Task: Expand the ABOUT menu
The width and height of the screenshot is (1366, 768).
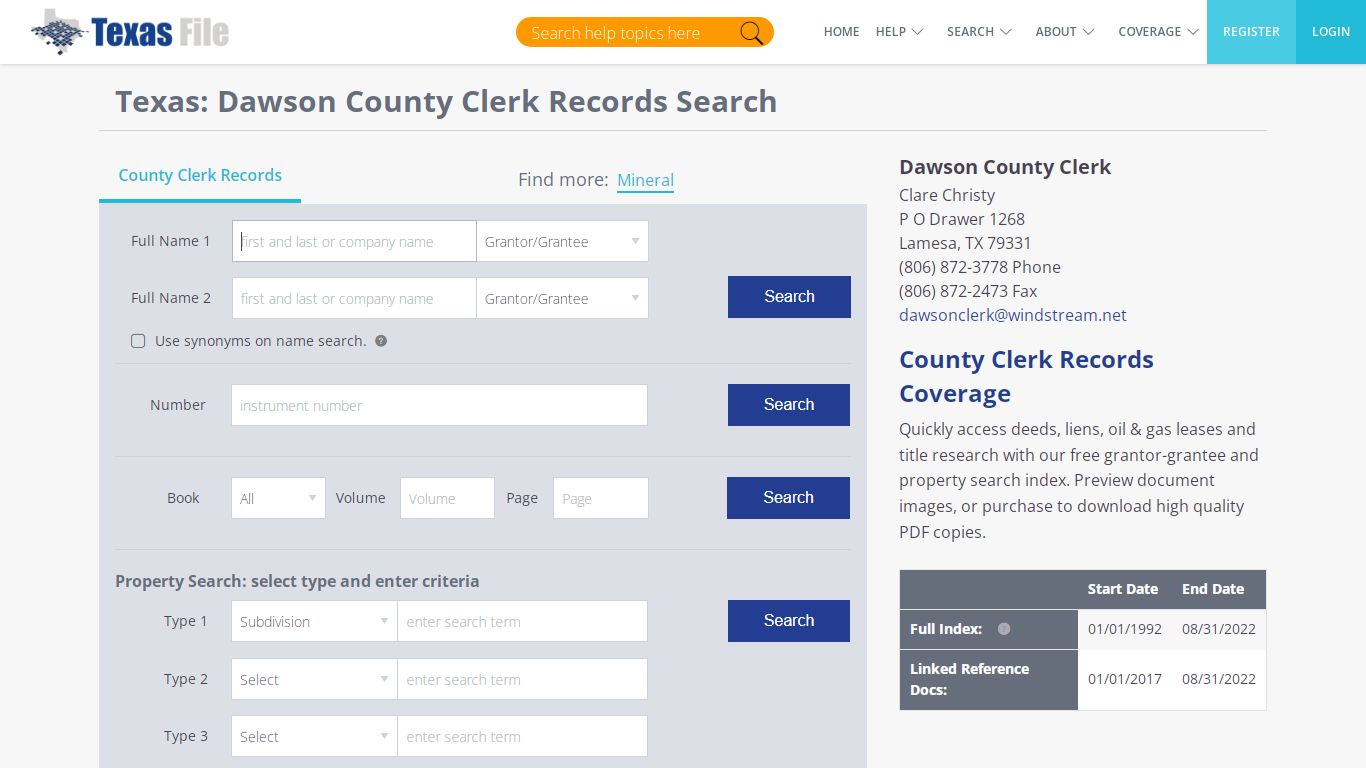Action: coord(1064,32)
